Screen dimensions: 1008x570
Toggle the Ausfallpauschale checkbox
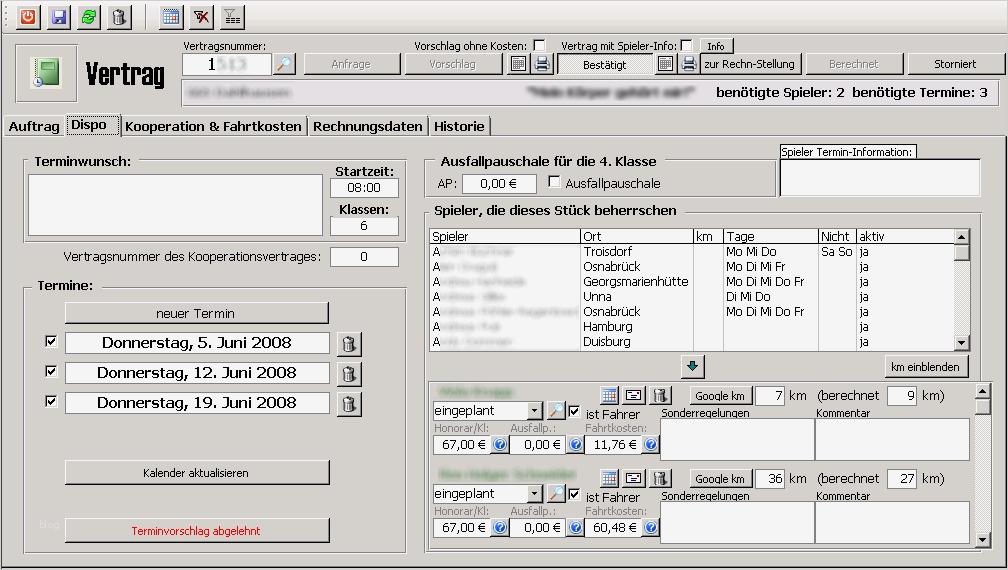coord(554,183)
